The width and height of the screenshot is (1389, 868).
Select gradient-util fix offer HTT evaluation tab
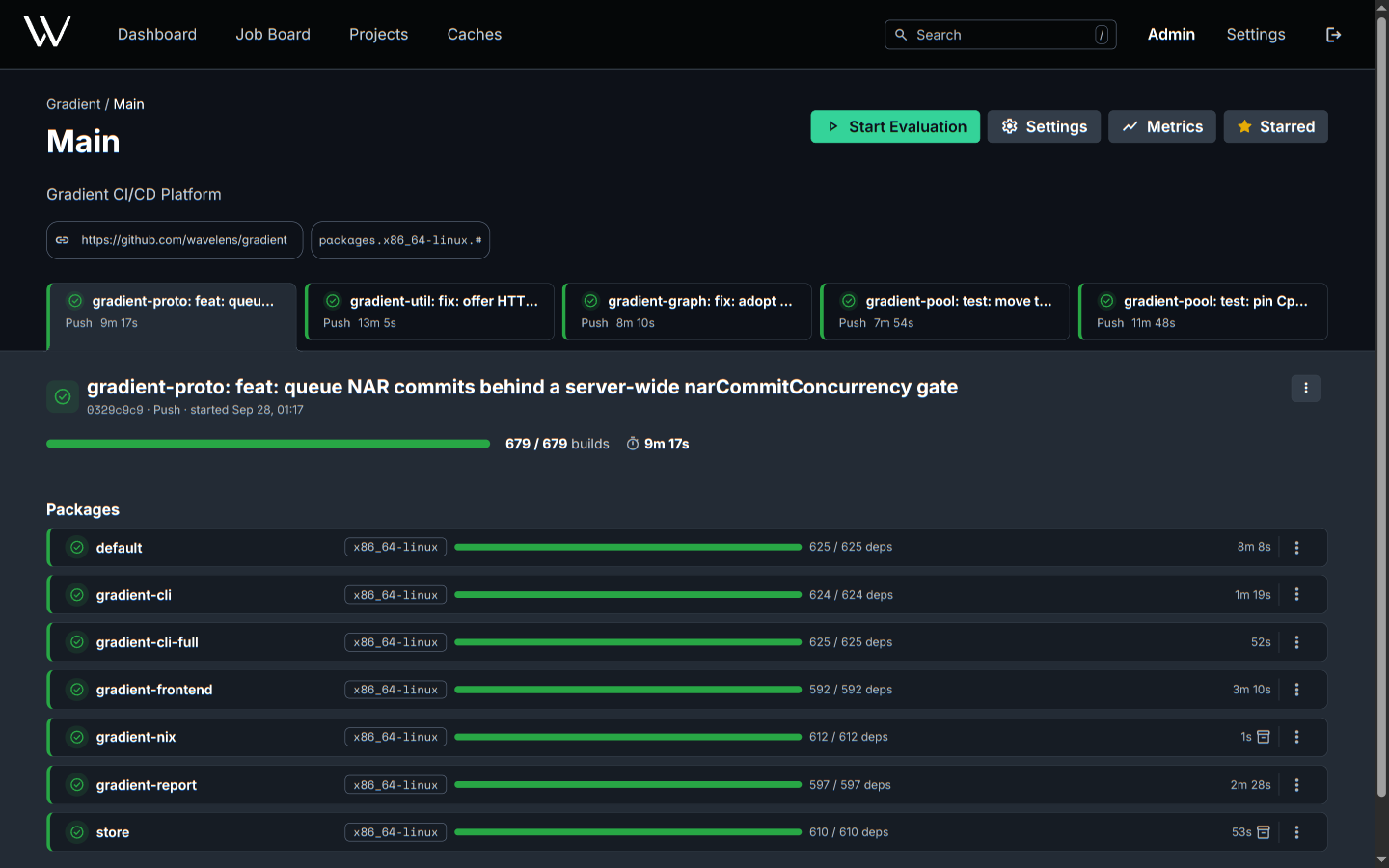coord(429,312)
